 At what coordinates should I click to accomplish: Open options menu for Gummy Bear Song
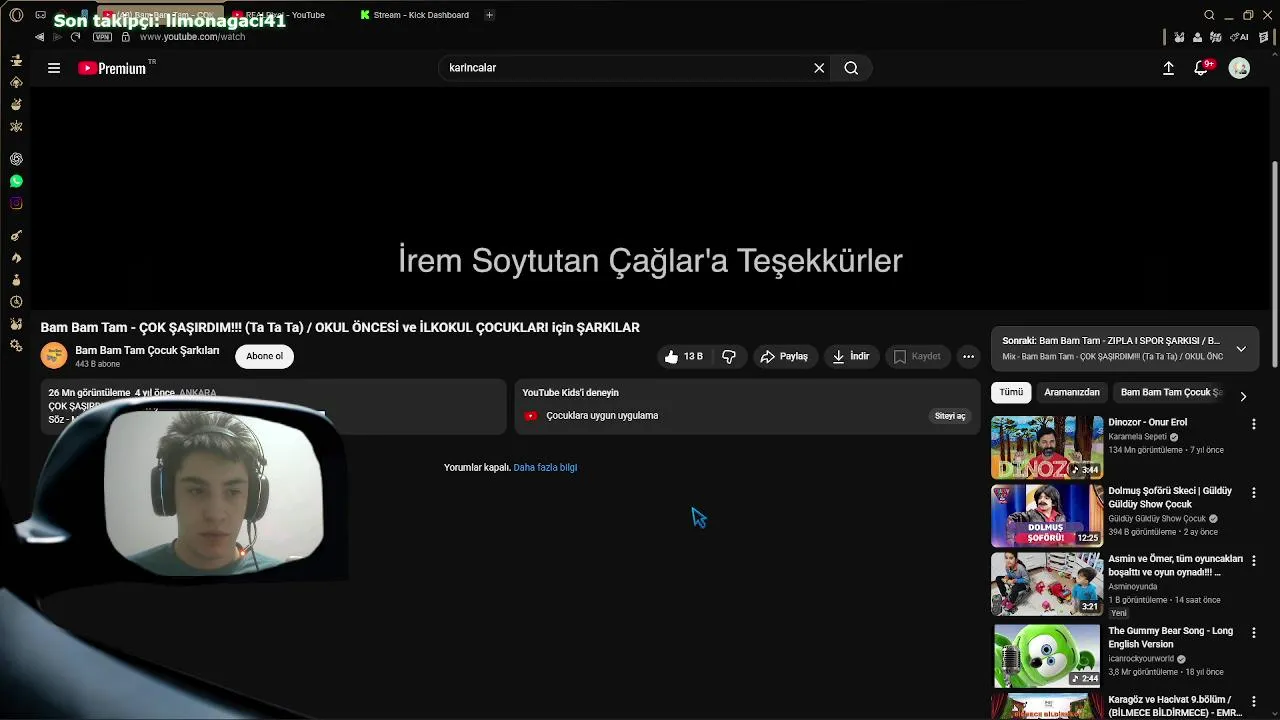[x=1253, y=633]
